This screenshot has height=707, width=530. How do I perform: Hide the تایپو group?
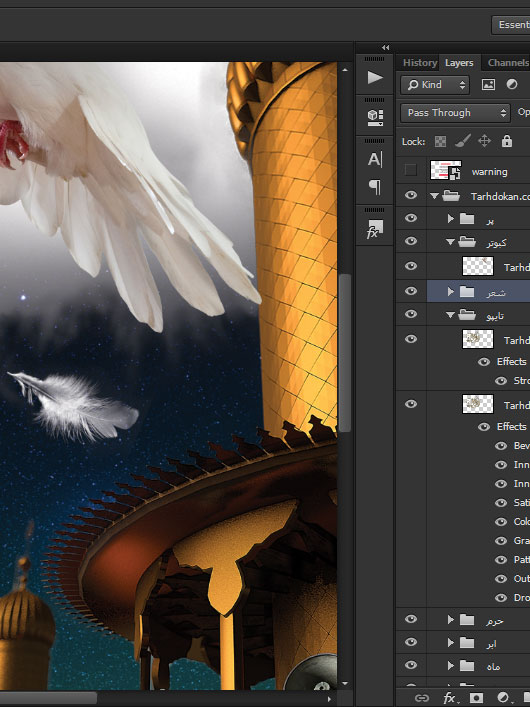pyautogui.click(x=410, y=314)
